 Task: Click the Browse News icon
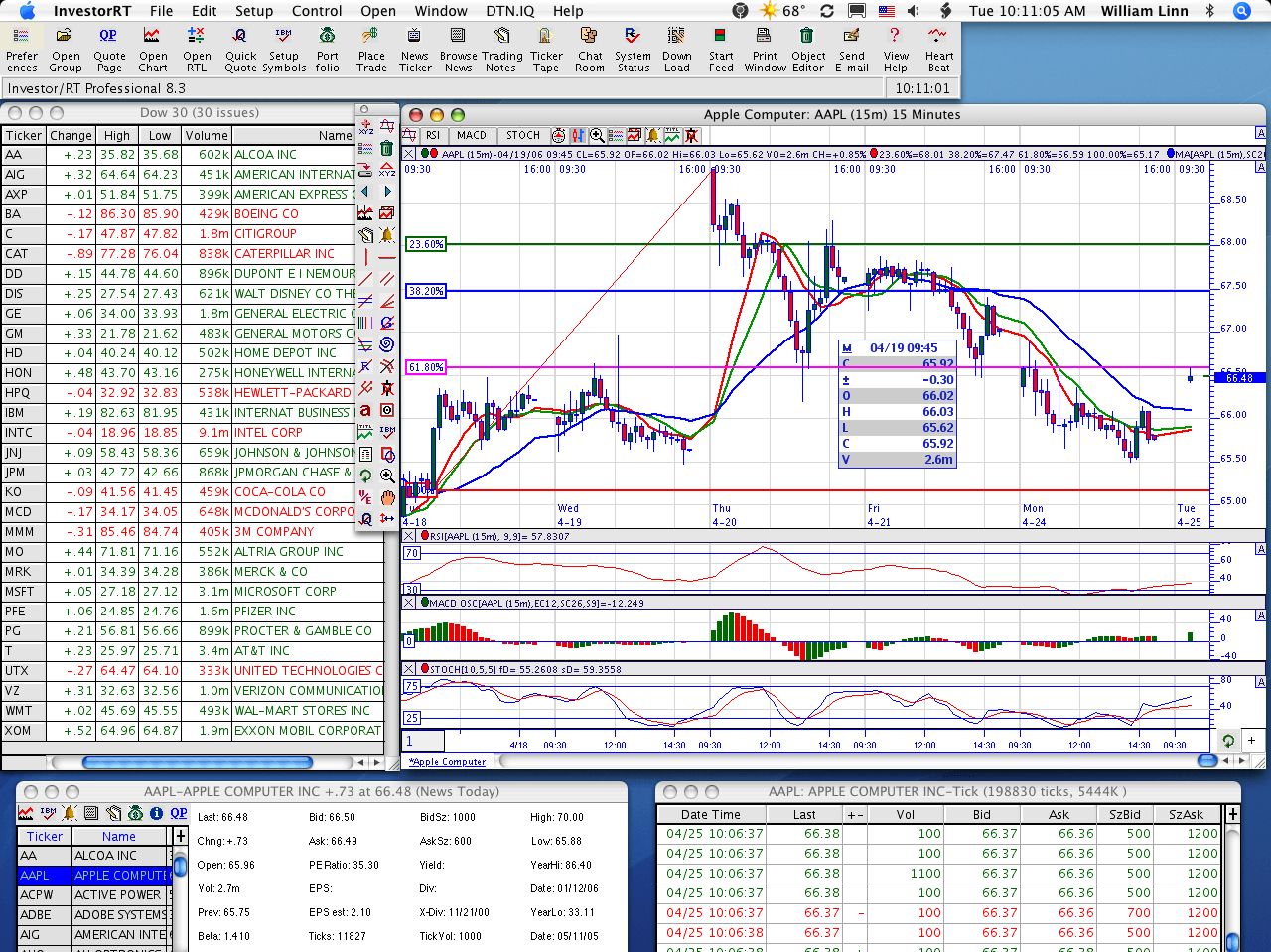click(458, 49)
